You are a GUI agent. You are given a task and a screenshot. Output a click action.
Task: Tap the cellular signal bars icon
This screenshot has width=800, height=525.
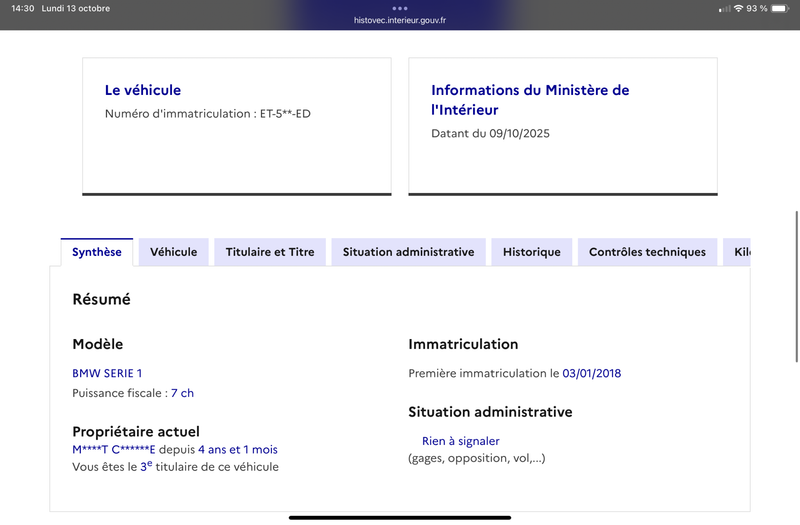pos(724,8)
